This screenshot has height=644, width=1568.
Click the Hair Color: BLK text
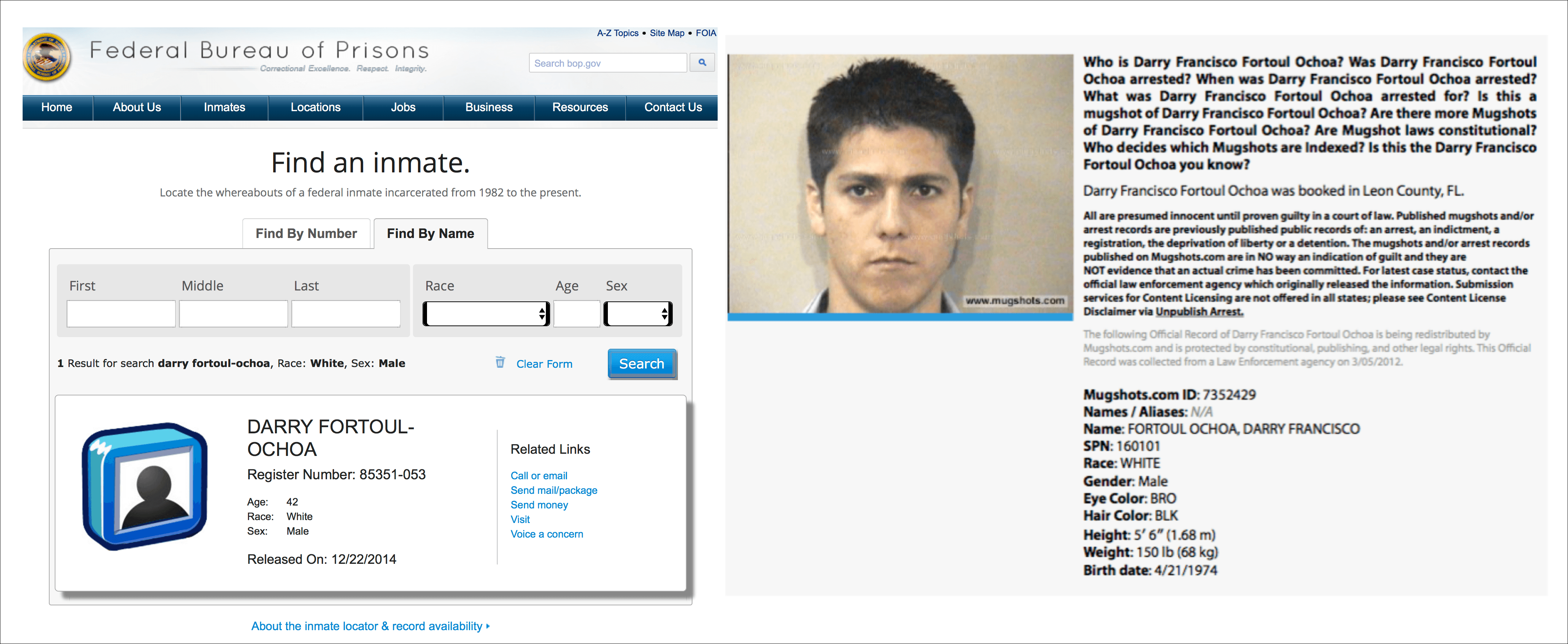click(x=1130, y=516)
